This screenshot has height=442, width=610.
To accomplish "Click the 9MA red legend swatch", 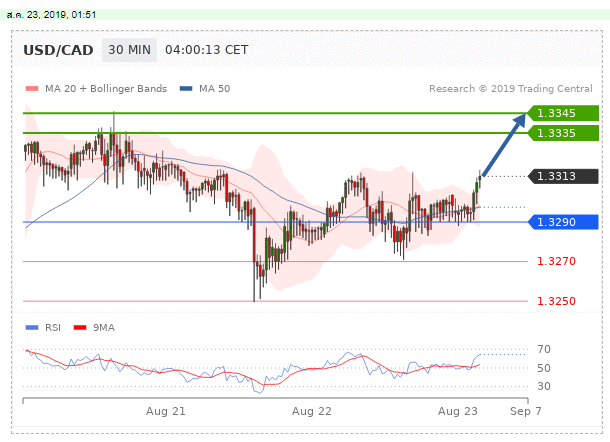I will [80, 328].
